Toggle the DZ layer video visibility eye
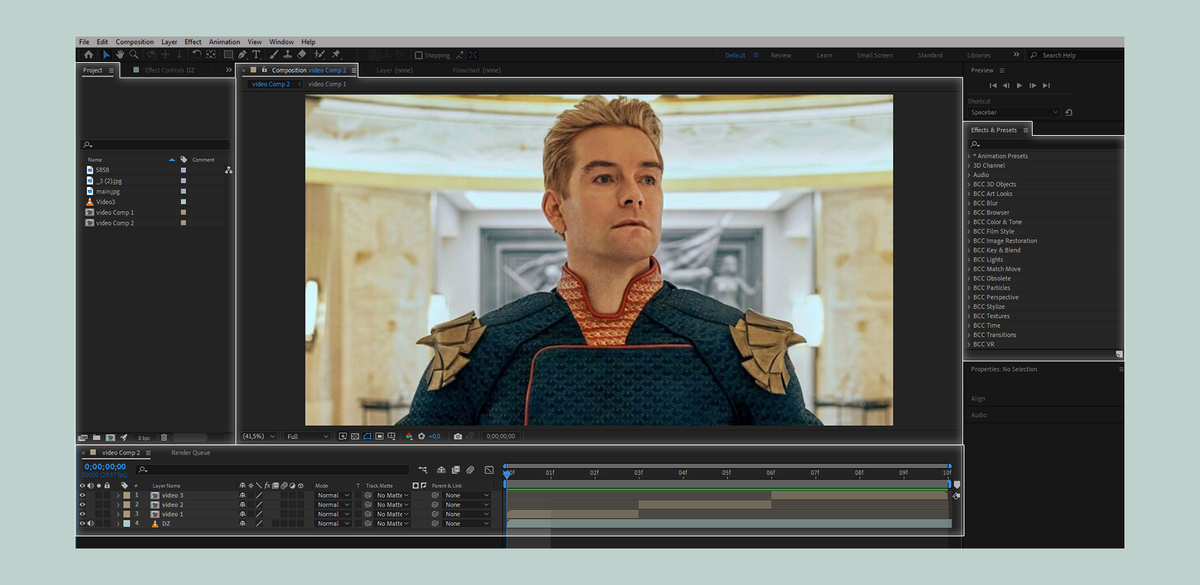The width and height of the screenshot is (1200, 585). pyautogui.click(x=82, y=523)
